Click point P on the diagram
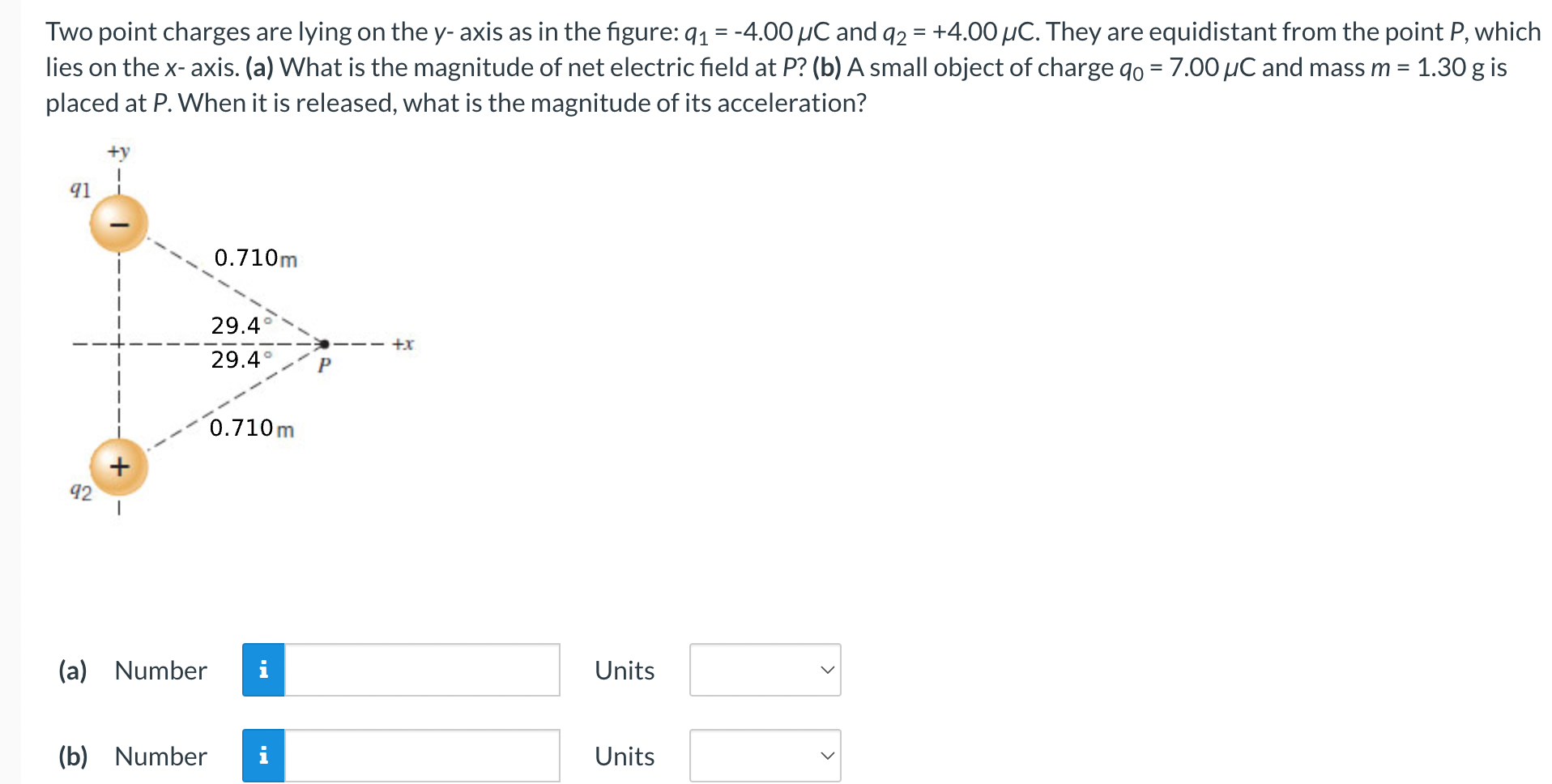The height and width of the screenshot is (784, 1552). click(x=323, y=343)
